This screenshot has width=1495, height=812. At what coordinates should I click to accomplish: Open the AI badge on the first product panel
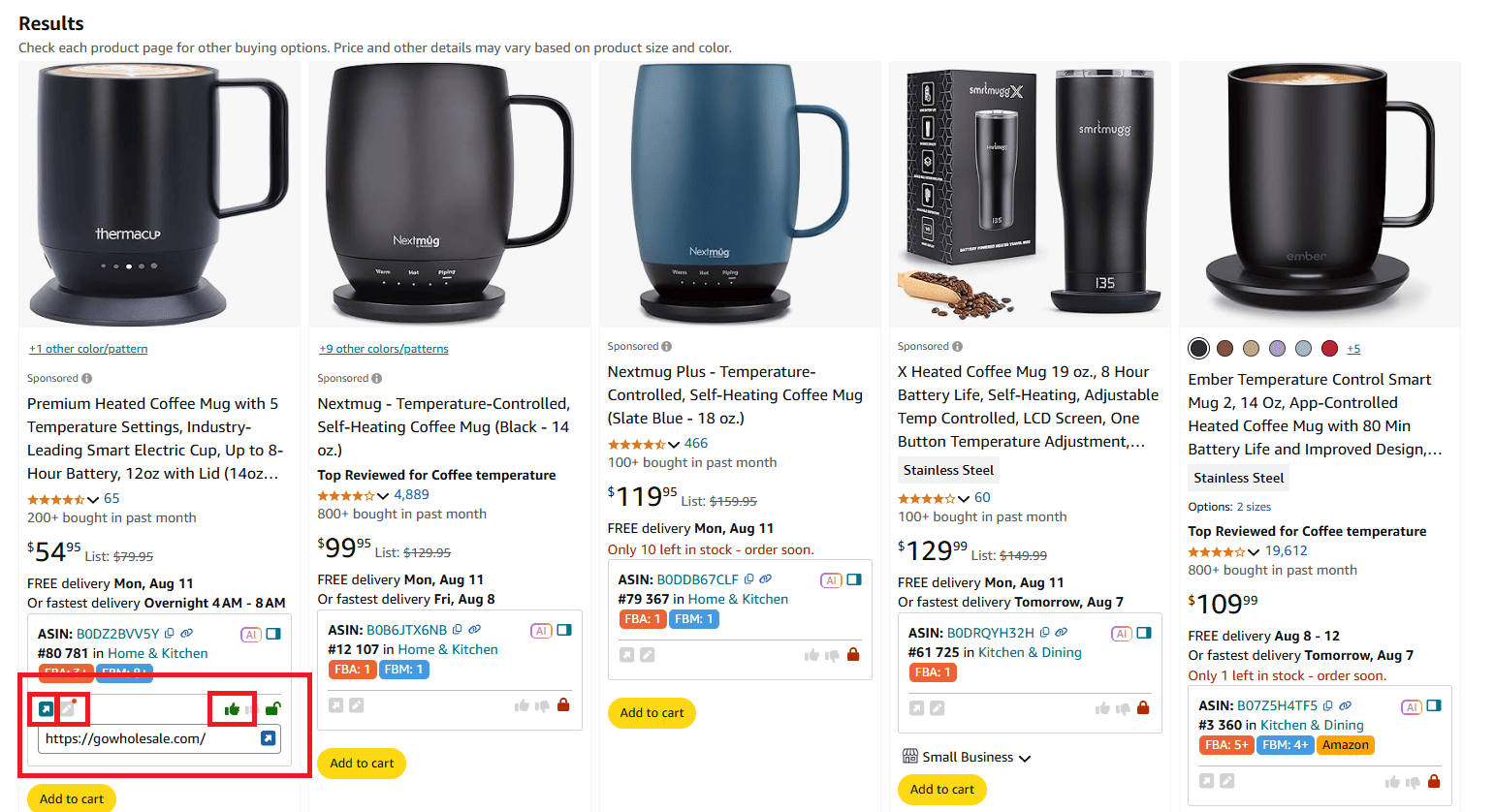[x=252, y=634]
